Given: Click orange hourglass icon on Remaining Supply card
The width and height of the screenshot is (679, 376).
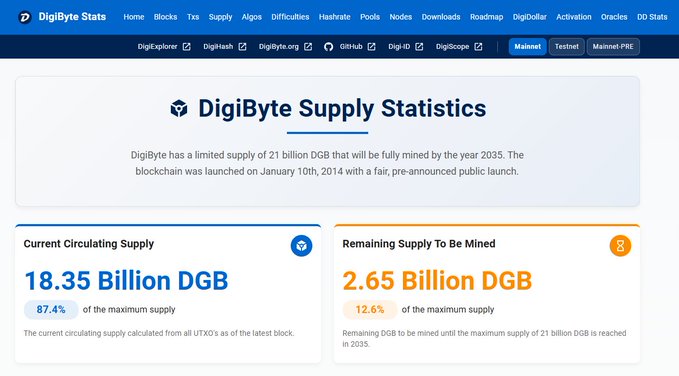Looking at the screenshot, I should click(621, 246).
